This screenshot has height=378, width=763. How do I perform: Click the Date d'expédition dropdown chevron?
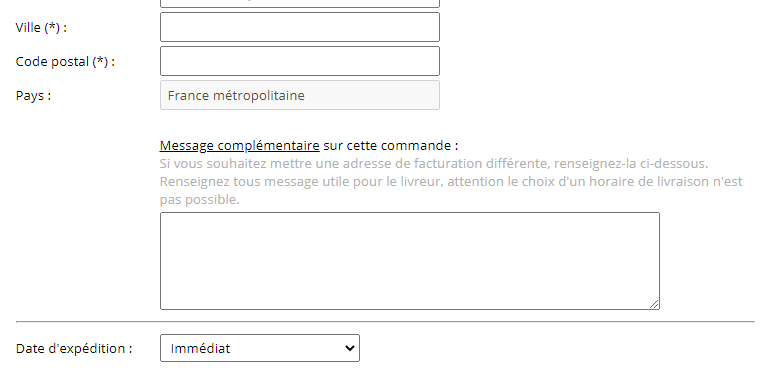click(x=349, y=348)
